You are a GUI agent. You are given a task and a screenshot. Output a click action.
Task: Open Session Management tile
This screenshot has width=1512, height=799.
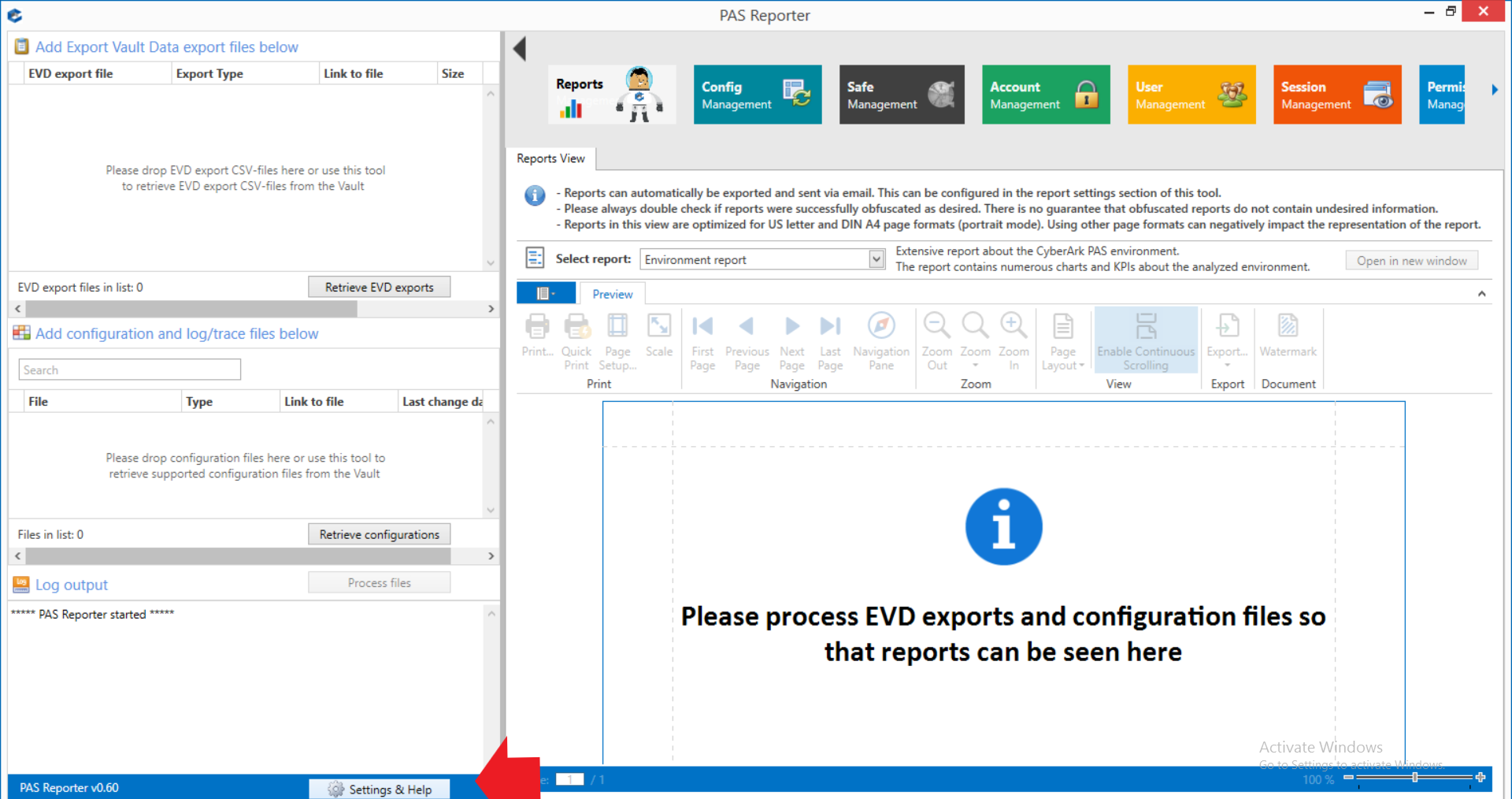click(1337, 95)
